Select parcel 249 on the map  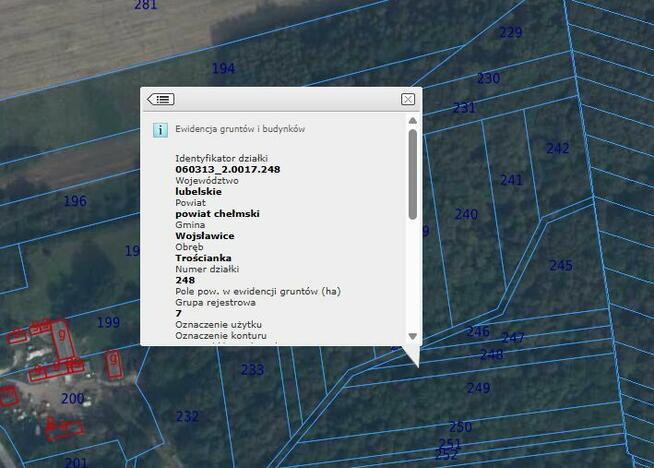click(x=479, y=388)
